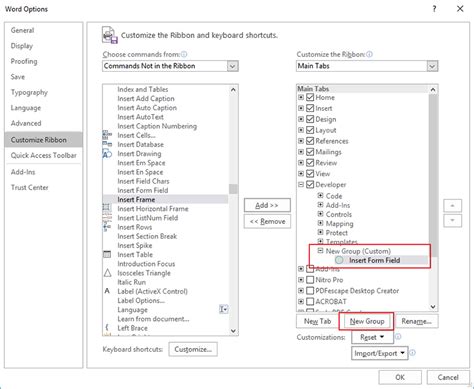Viewport: 474px width, 389px height.
Task: Click the << Remove button
Action: (267, 221)
